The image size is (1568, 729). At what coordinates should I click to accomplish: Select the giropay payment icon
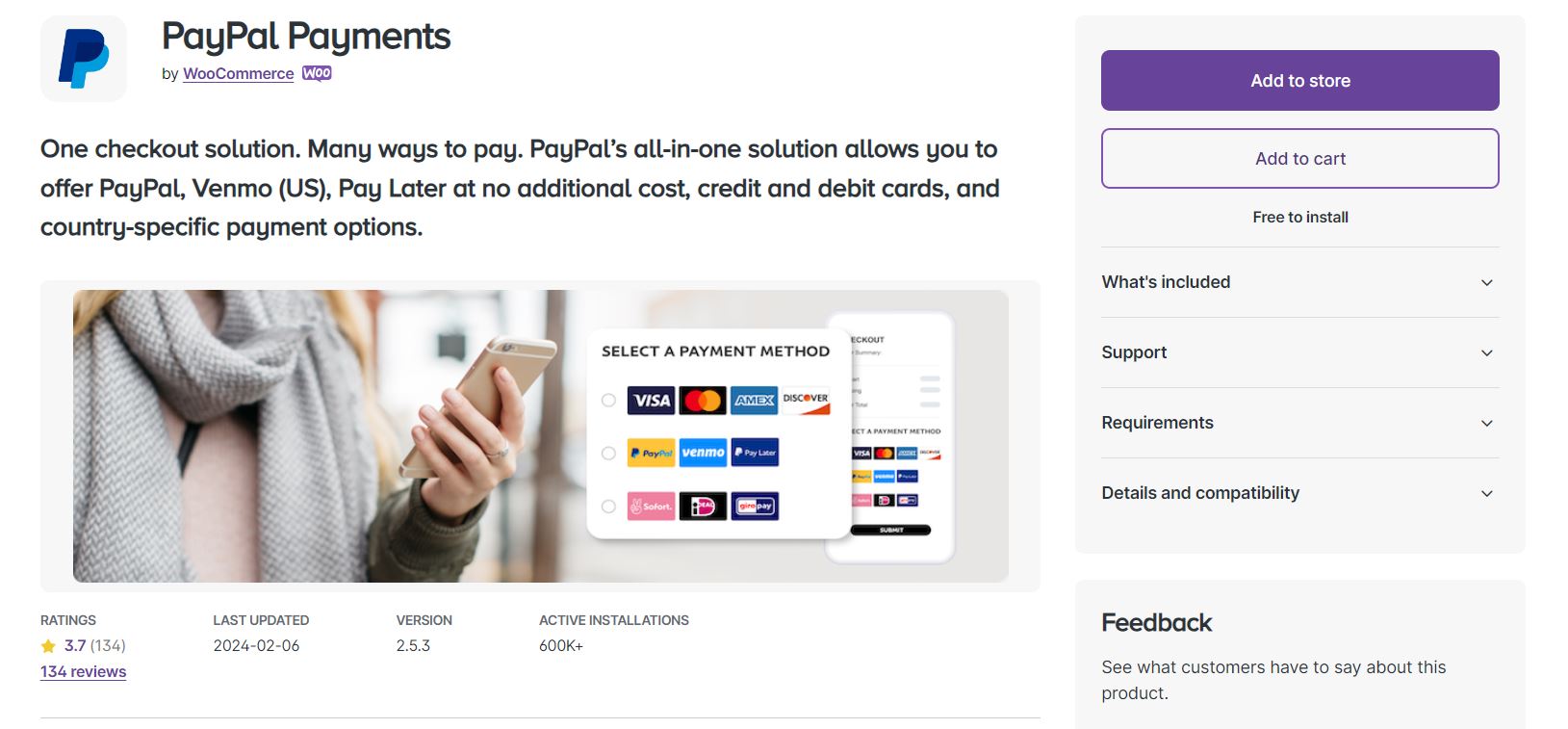point(755,506)
